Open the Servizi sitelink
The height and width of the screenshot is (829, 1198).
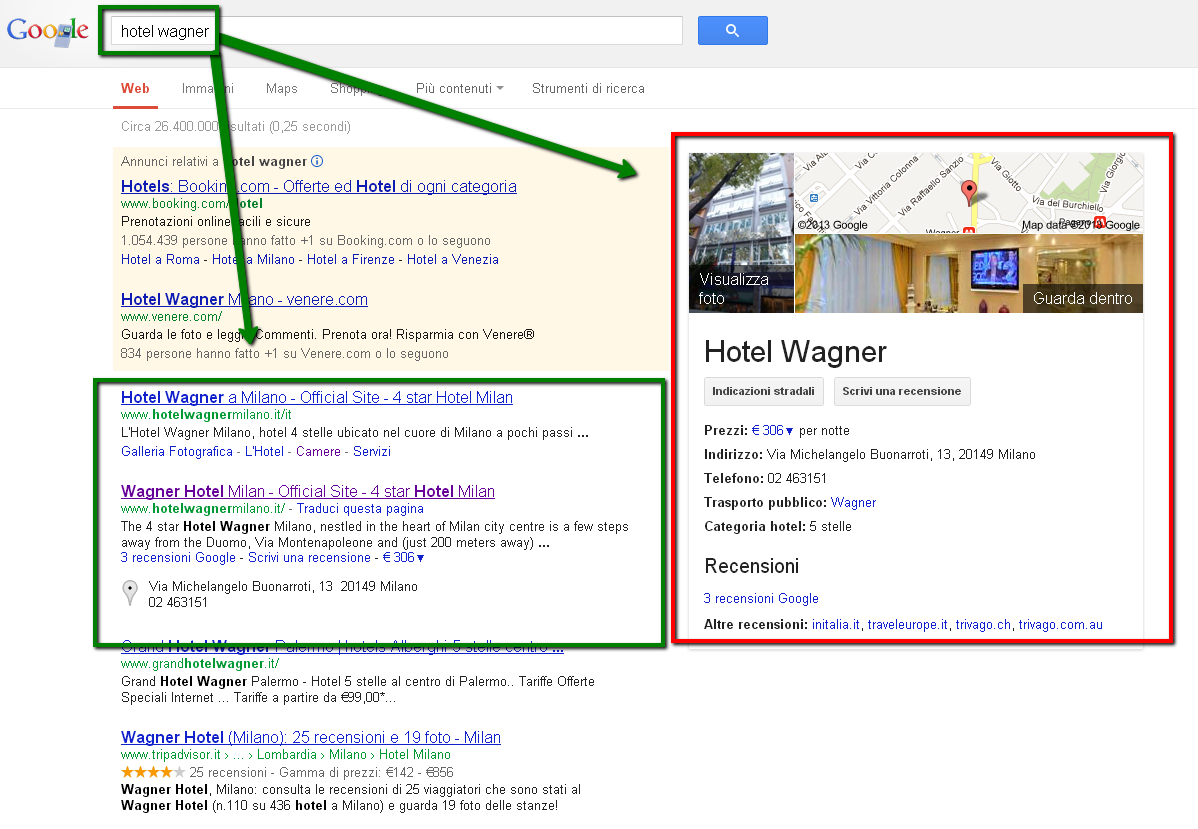pyautogui.click(x=371, y=452)
